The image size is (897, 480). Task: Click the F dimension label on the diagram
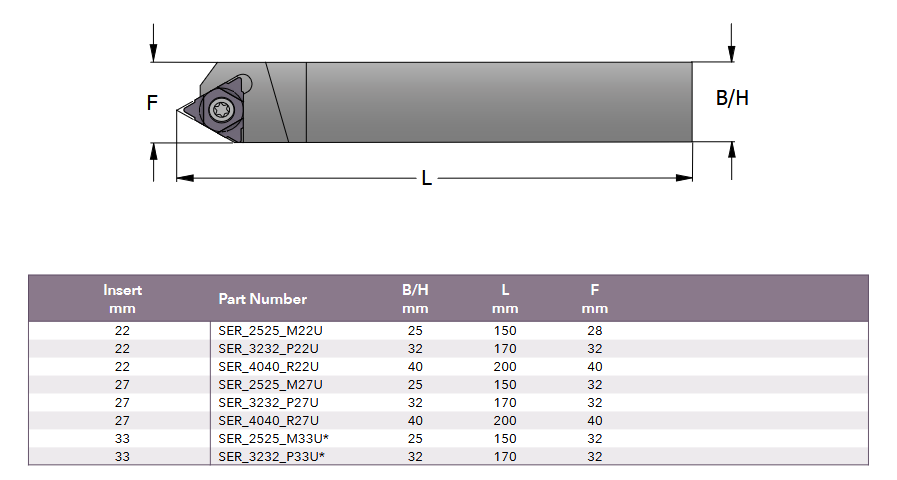pos(152,102)
